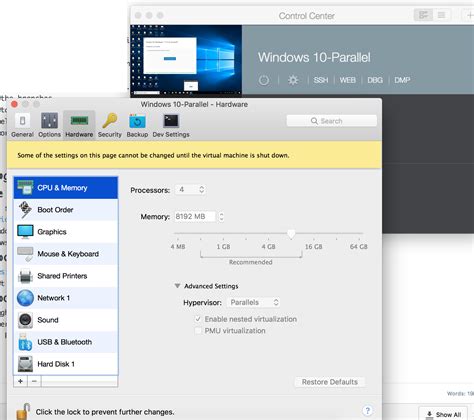
Task: Collapse the Advanced Settings disclosure triangle
Action: [x=177, y=286]
